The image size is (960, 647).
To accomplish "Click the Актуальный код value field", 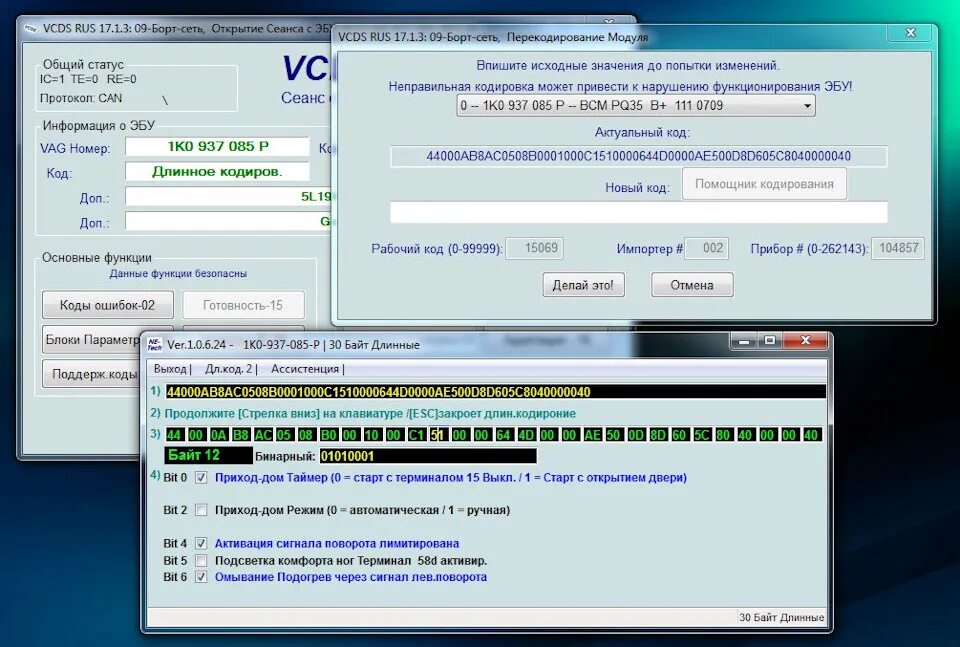I will [639, 156].
